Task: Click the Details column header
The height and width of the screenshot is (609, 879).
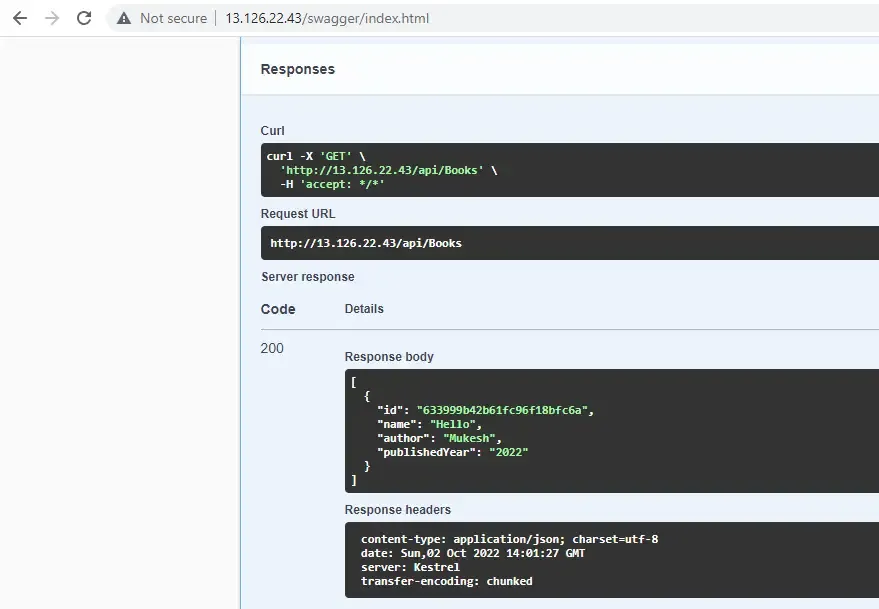Action: pos(363,308)
